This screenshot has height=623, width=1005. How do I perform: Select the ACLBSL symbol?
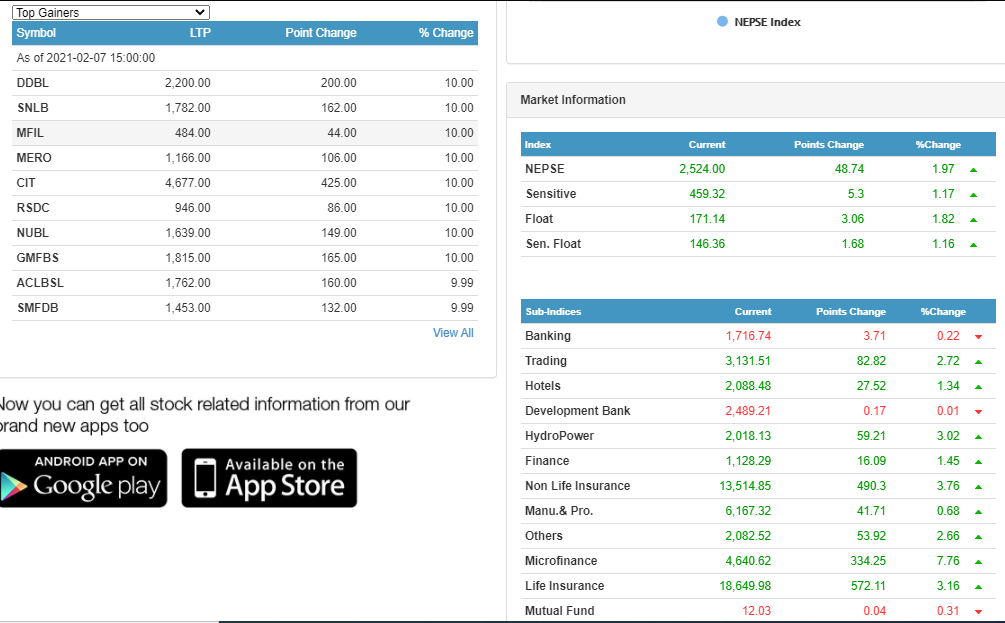(x=40, y=283)
